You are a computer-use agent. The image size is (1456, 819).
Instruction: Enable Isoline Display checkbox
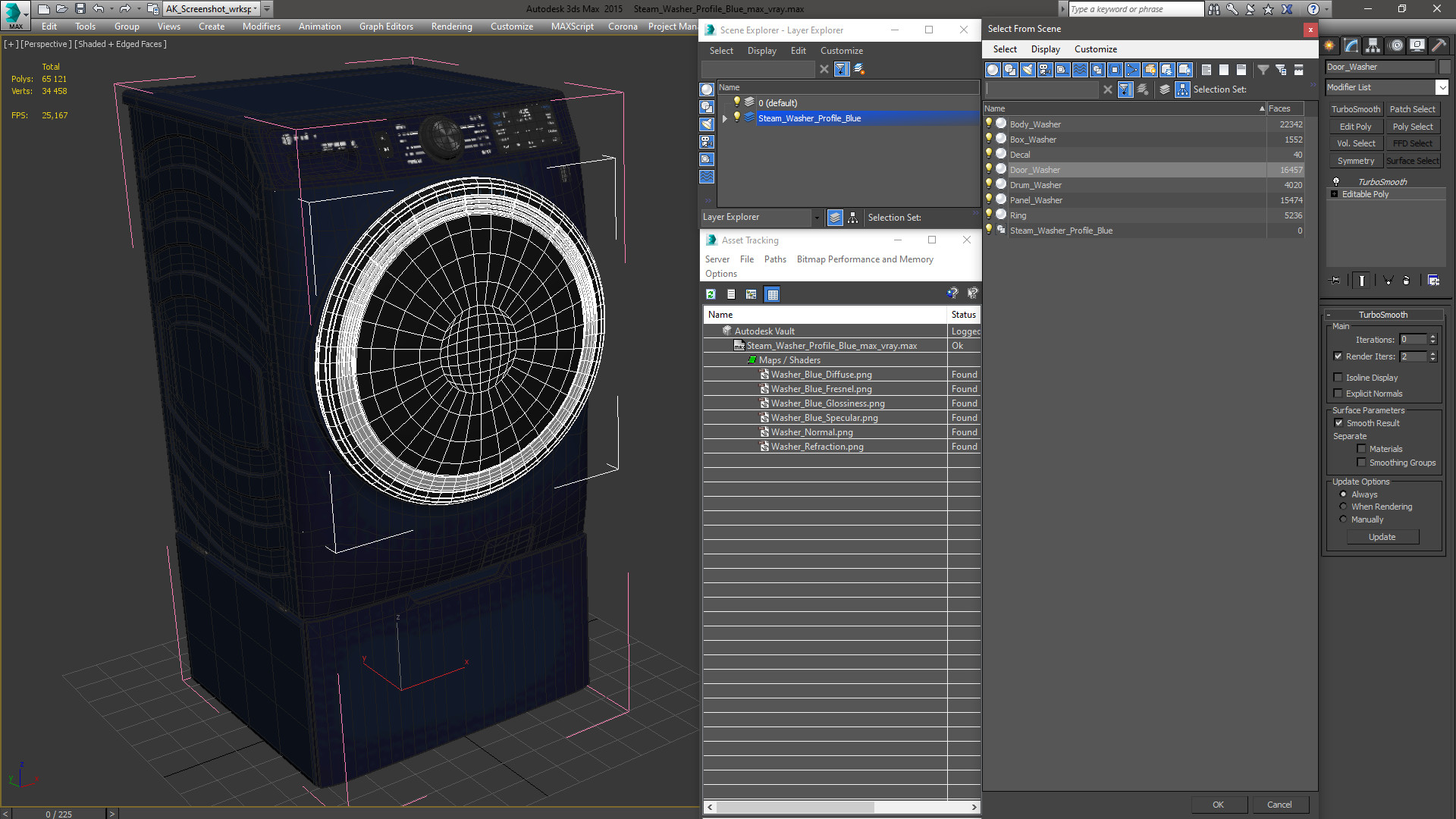[1338, 378]
